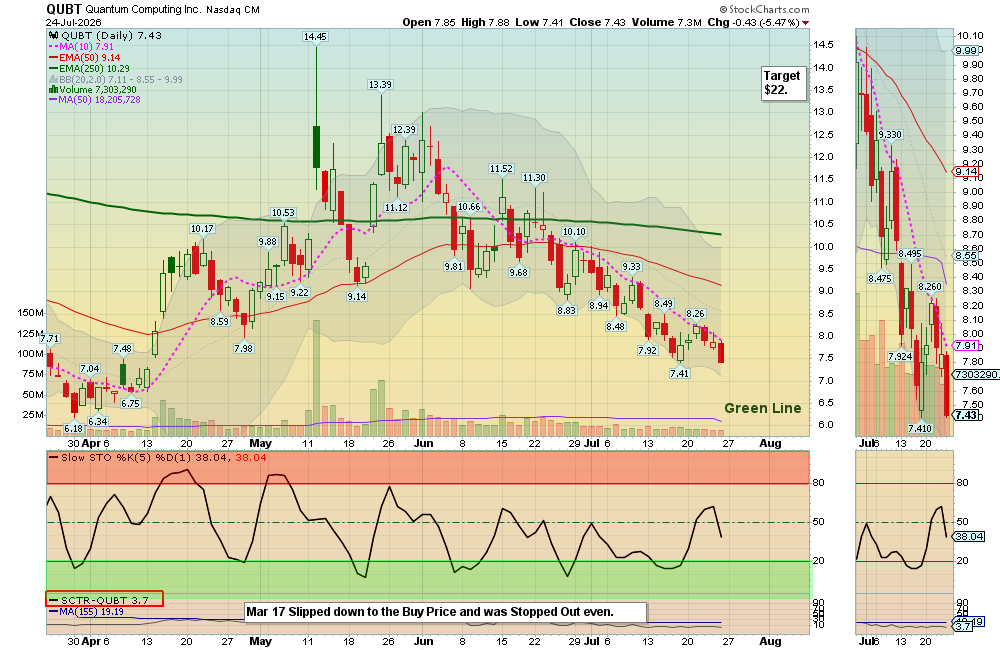Click the 14.45 peak price label
Screen dimensions: 1000x650
coord(315,37)
